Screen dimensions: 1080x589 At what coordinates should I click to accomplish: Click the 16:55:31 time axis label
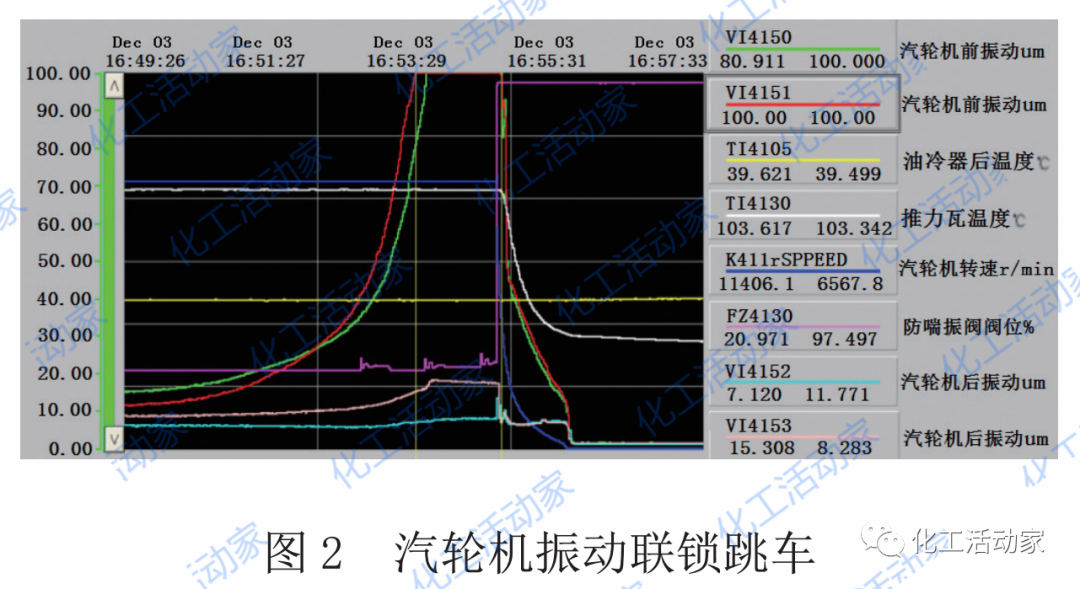(547, 61)
